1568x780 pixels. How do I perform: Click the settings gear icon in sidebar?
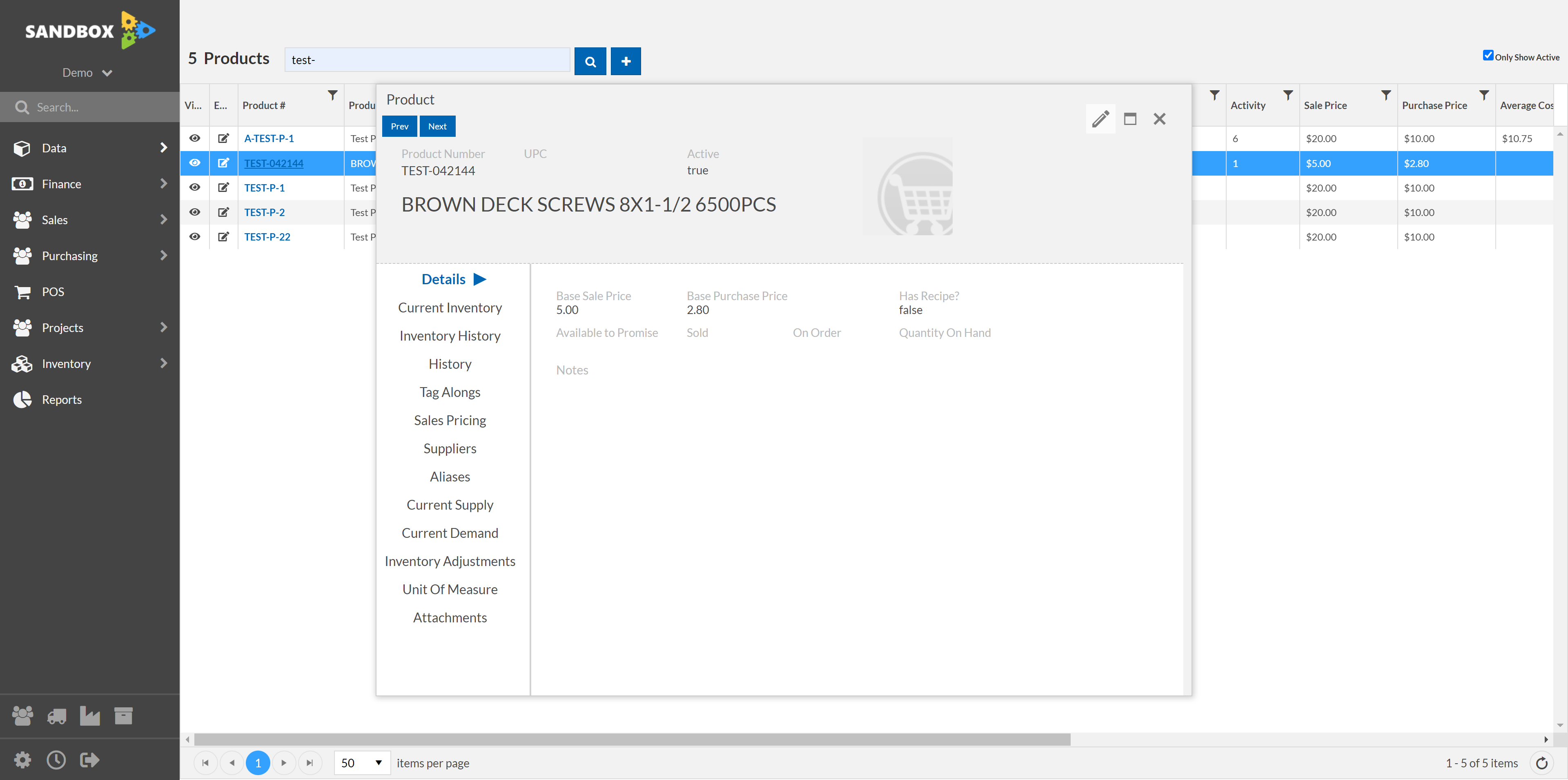(22, 759)
